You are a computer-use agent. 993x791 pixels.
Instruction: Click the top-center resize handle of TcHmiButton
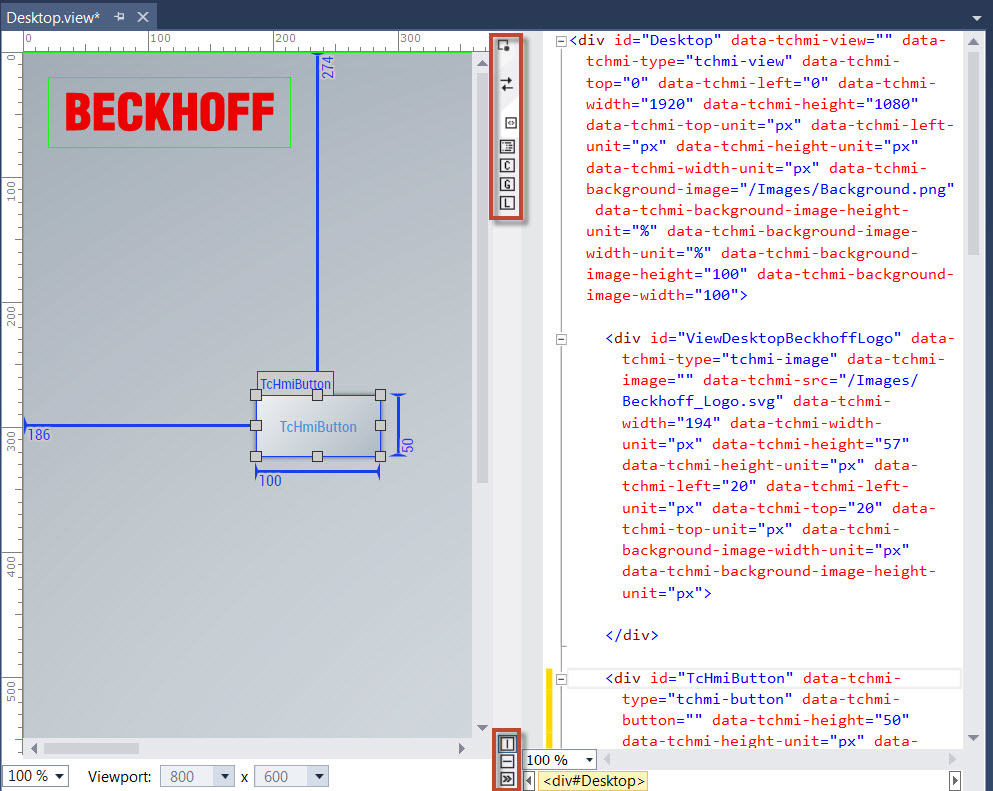tap(318, 395)
